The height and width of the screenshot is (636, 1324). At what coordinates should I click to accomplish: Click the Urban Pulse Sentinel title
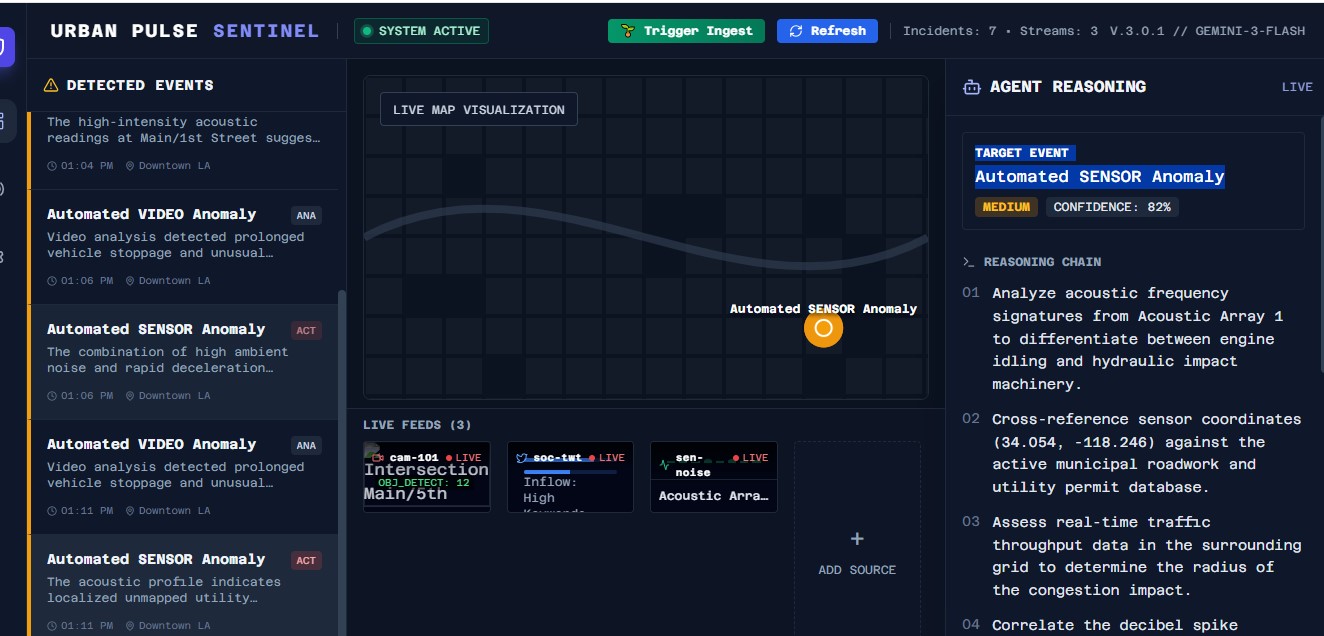[185, 31]
